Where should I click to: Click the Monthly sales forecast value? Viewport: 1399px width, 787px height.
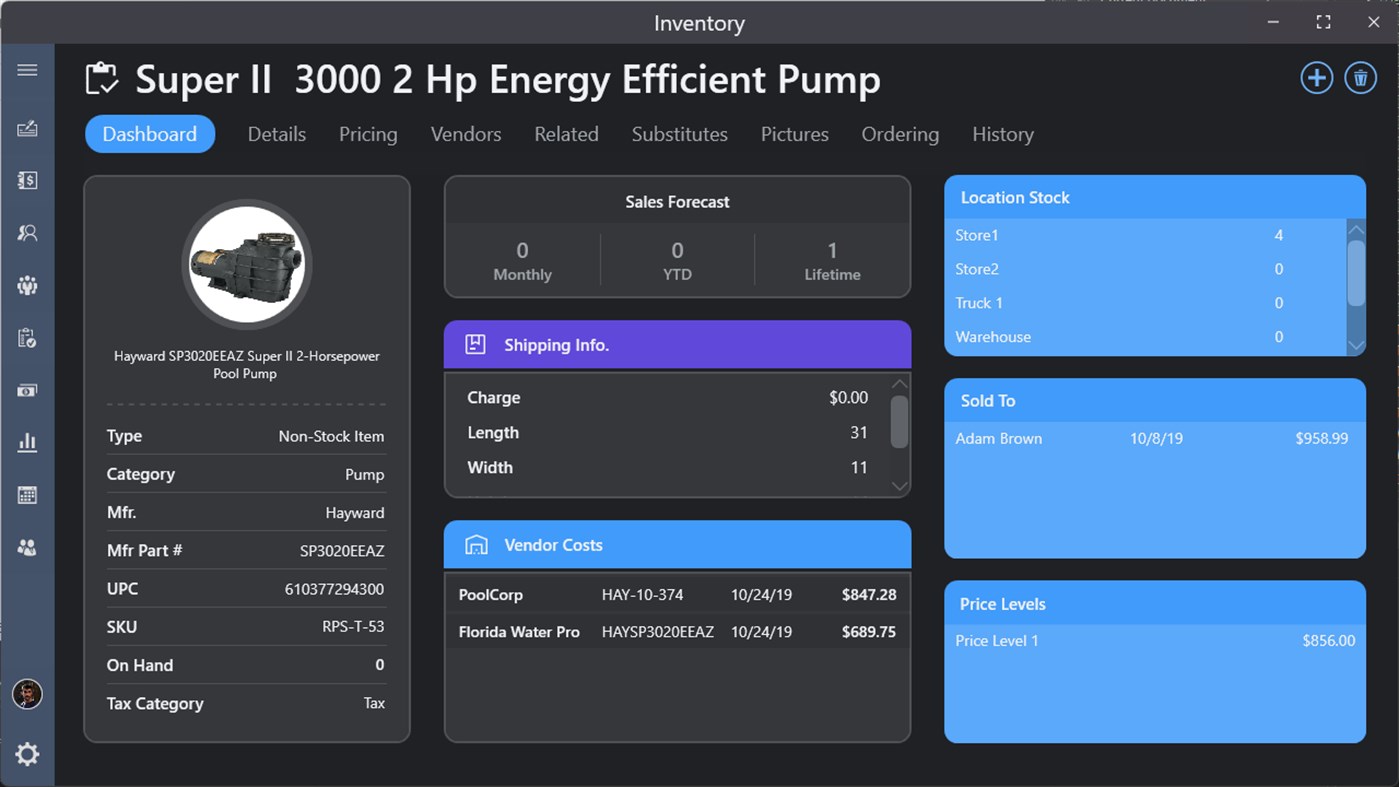click(522, 250)
